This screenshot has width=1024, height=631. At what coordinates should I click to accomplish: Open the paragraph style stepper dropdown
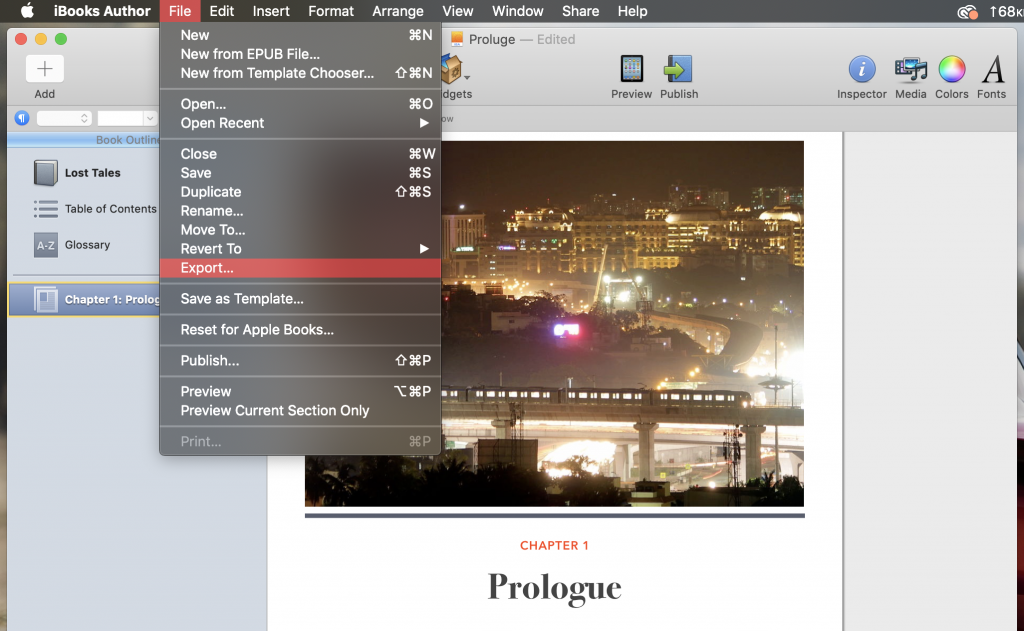tap(64, 118)
